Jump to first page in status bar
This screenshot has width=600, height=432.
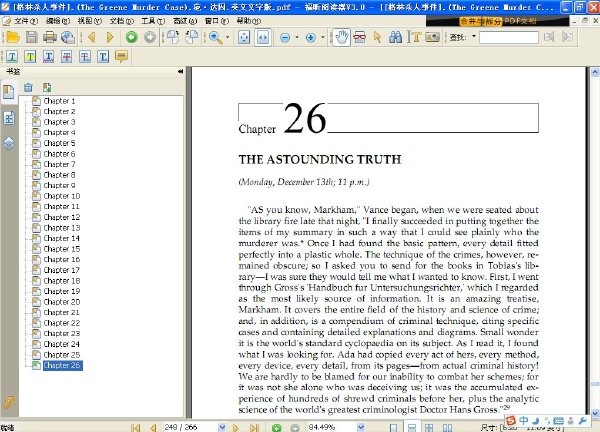(135, 427)
